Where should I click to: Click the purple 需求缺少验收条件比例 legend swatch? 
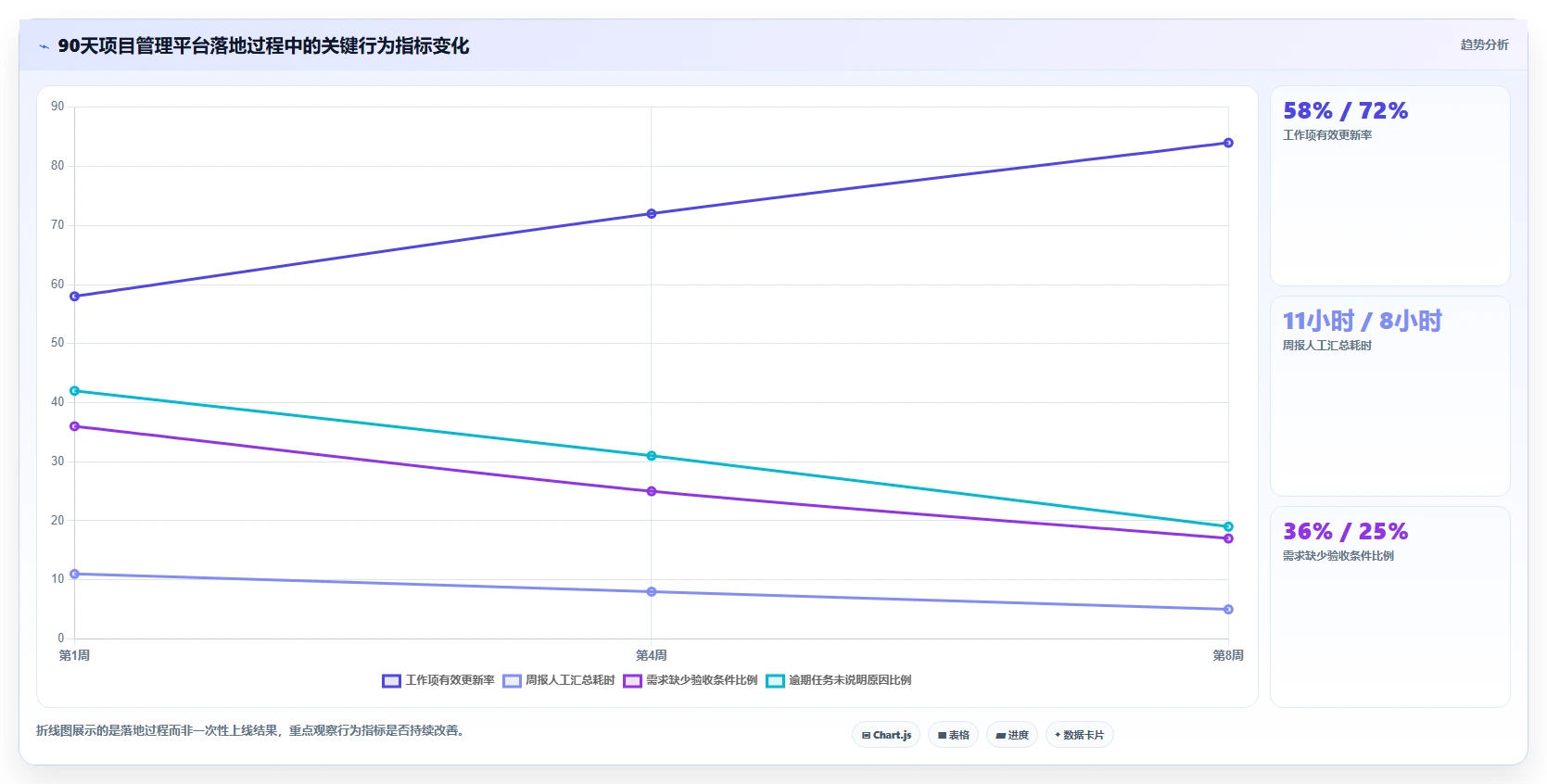coord(632,681)
